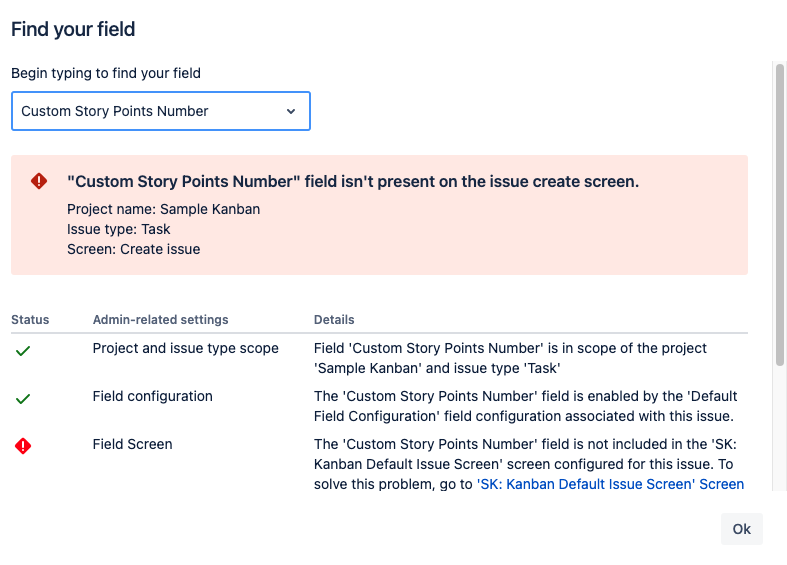Click the green checkmark beside Field configuration
Viewport: 787px width, 565px height.
pyautogui.click(x=23, y=399)
